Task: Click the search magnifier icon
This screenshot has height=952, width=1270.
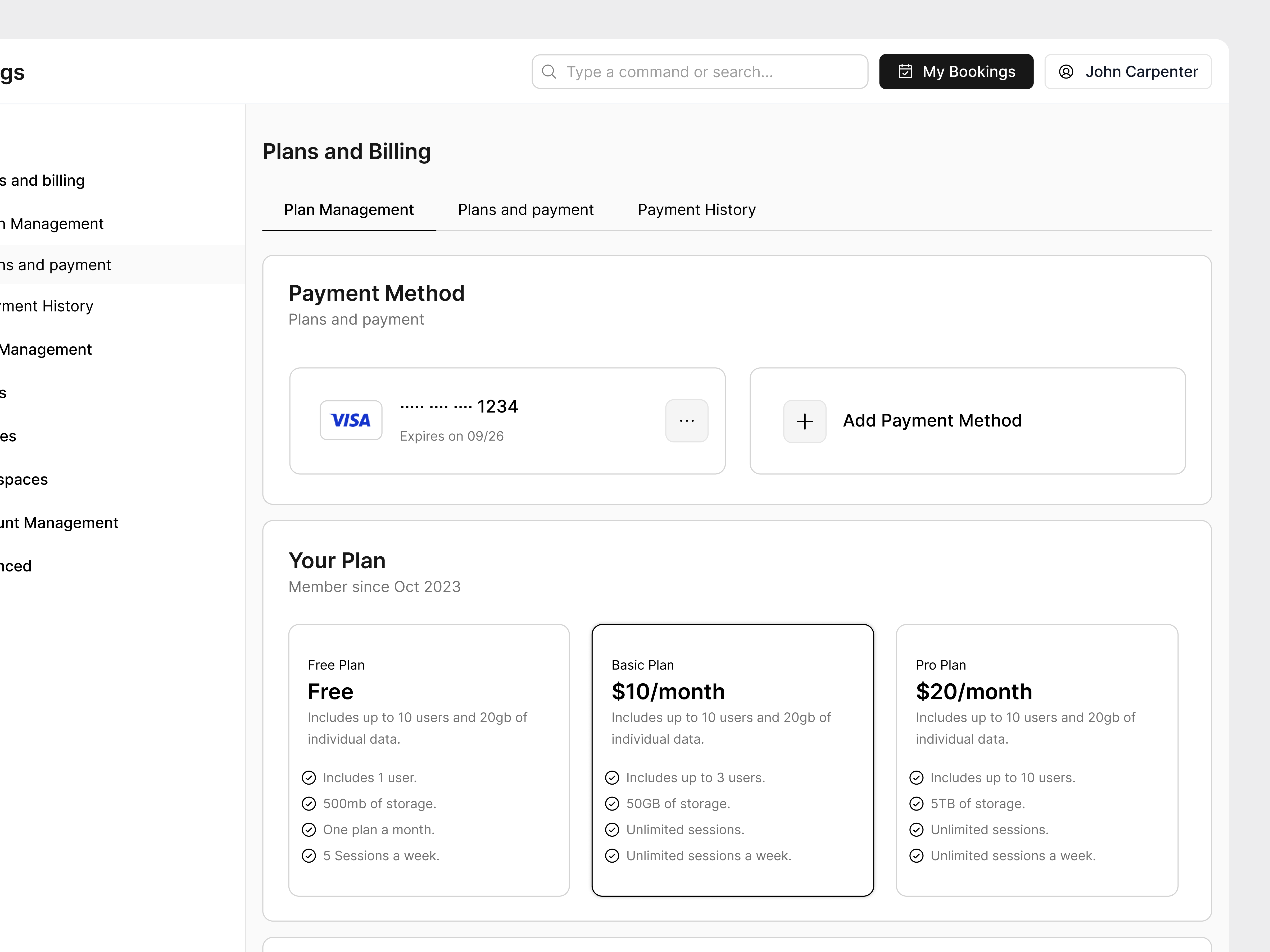Action: (x=549, y=71)
